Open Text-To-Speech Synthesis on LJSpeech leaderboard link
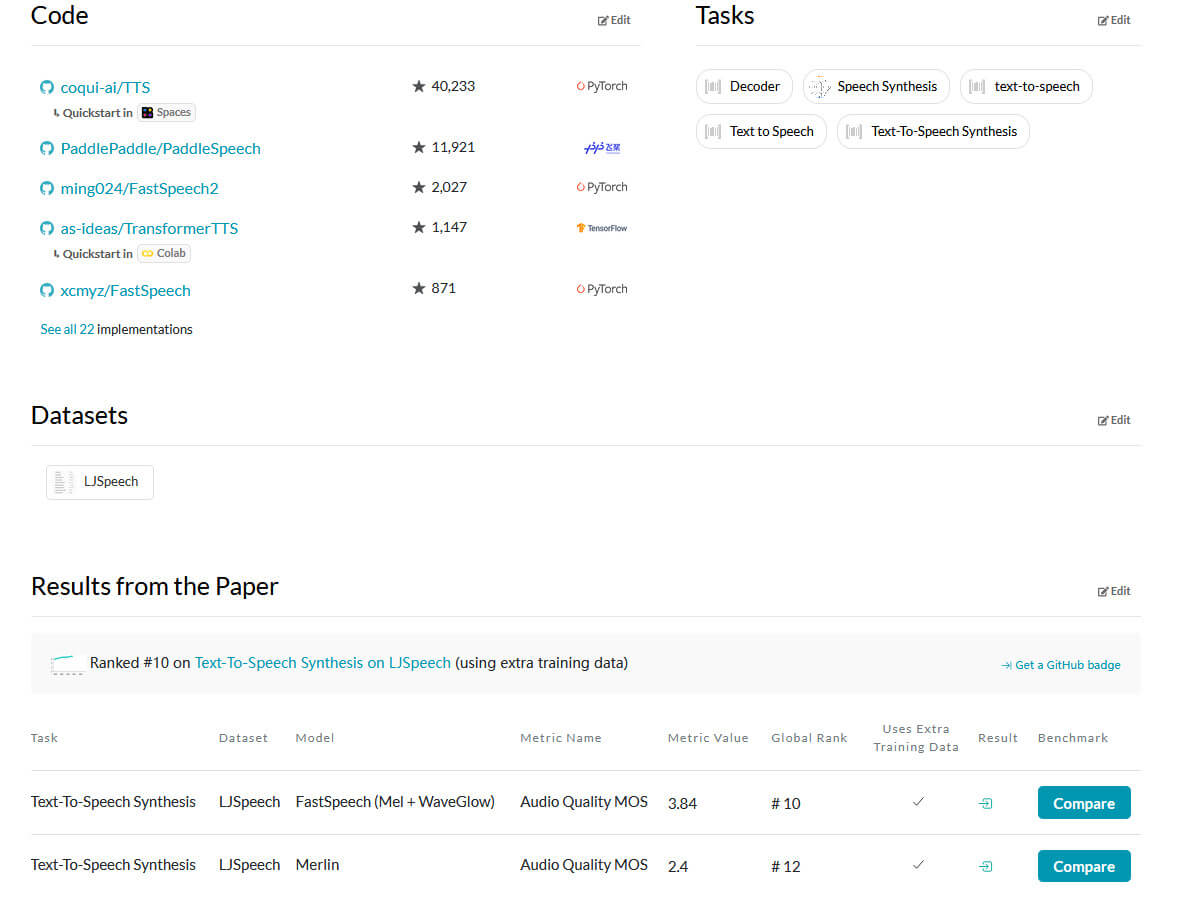 [322, 663]
